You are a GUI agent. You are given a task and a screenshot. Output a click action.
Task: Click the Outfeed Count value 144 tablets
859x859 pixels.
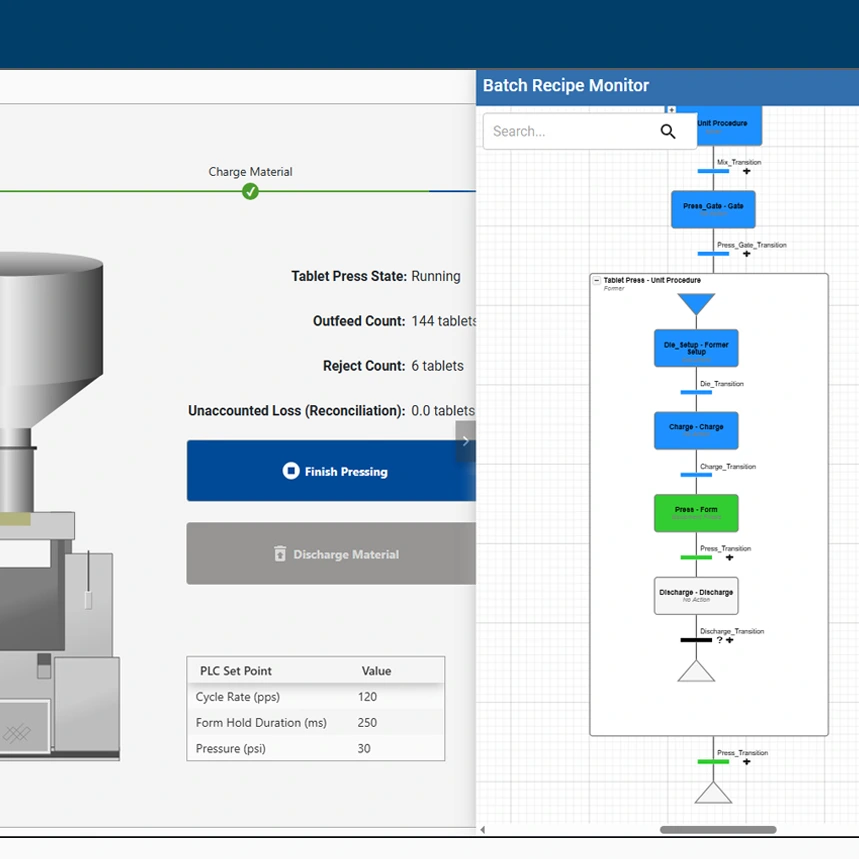[x=444, y=321]
